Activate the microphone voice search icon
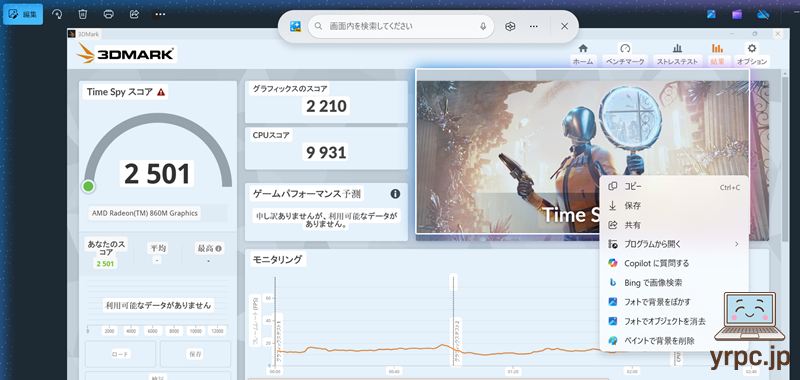This screenshot has width=800, height=380. [483, 26]
